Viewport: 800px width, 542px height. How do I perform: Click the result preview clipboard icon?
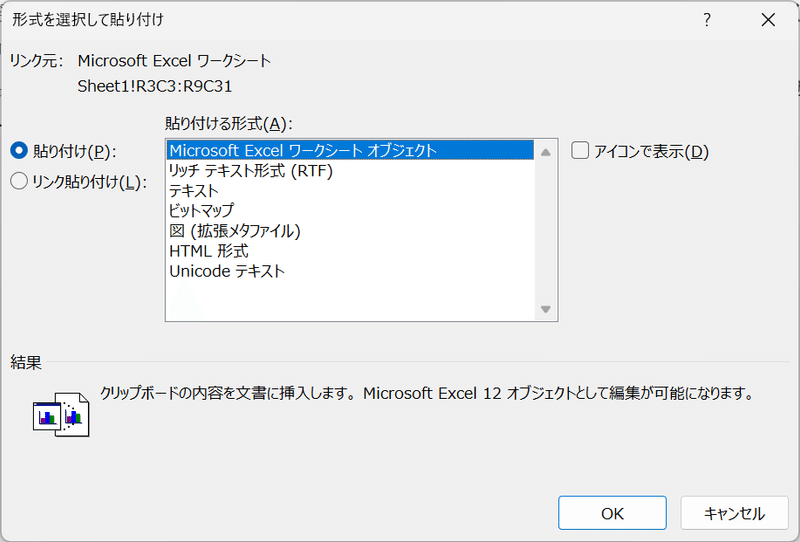coord(61,414)
